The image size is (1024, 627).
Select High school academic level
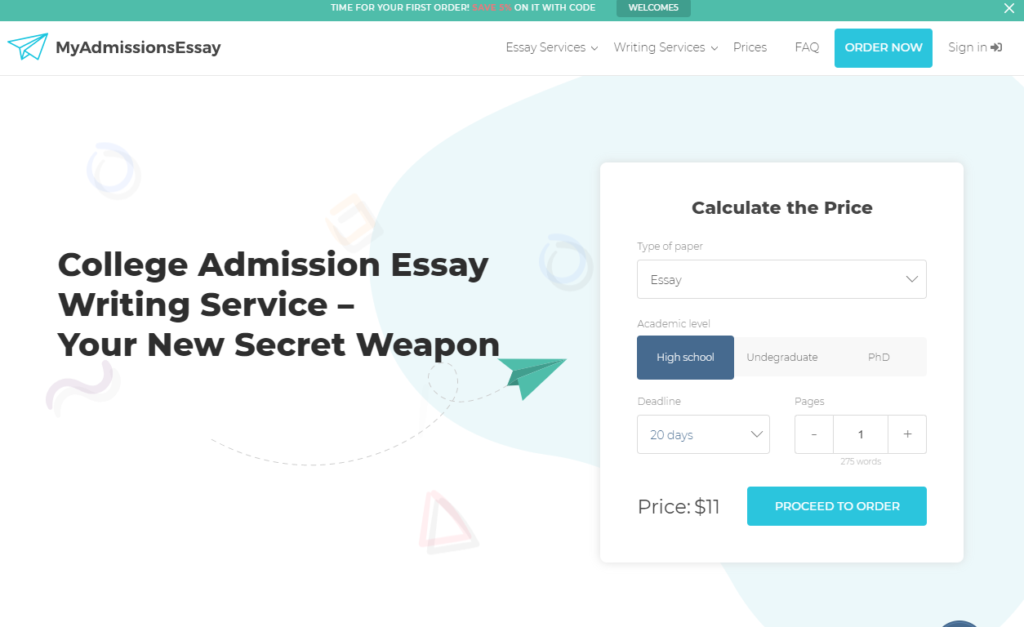(685, 357)
